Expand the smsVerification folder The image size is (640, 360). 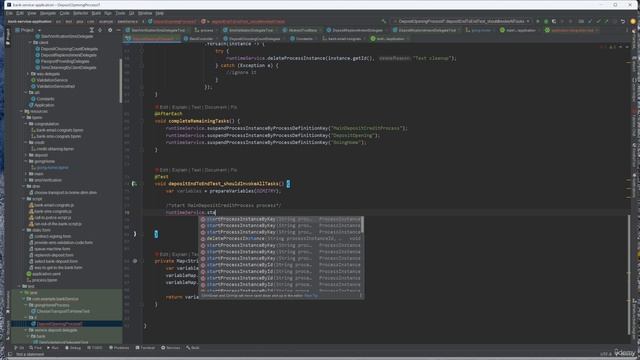tap(26, 180)
